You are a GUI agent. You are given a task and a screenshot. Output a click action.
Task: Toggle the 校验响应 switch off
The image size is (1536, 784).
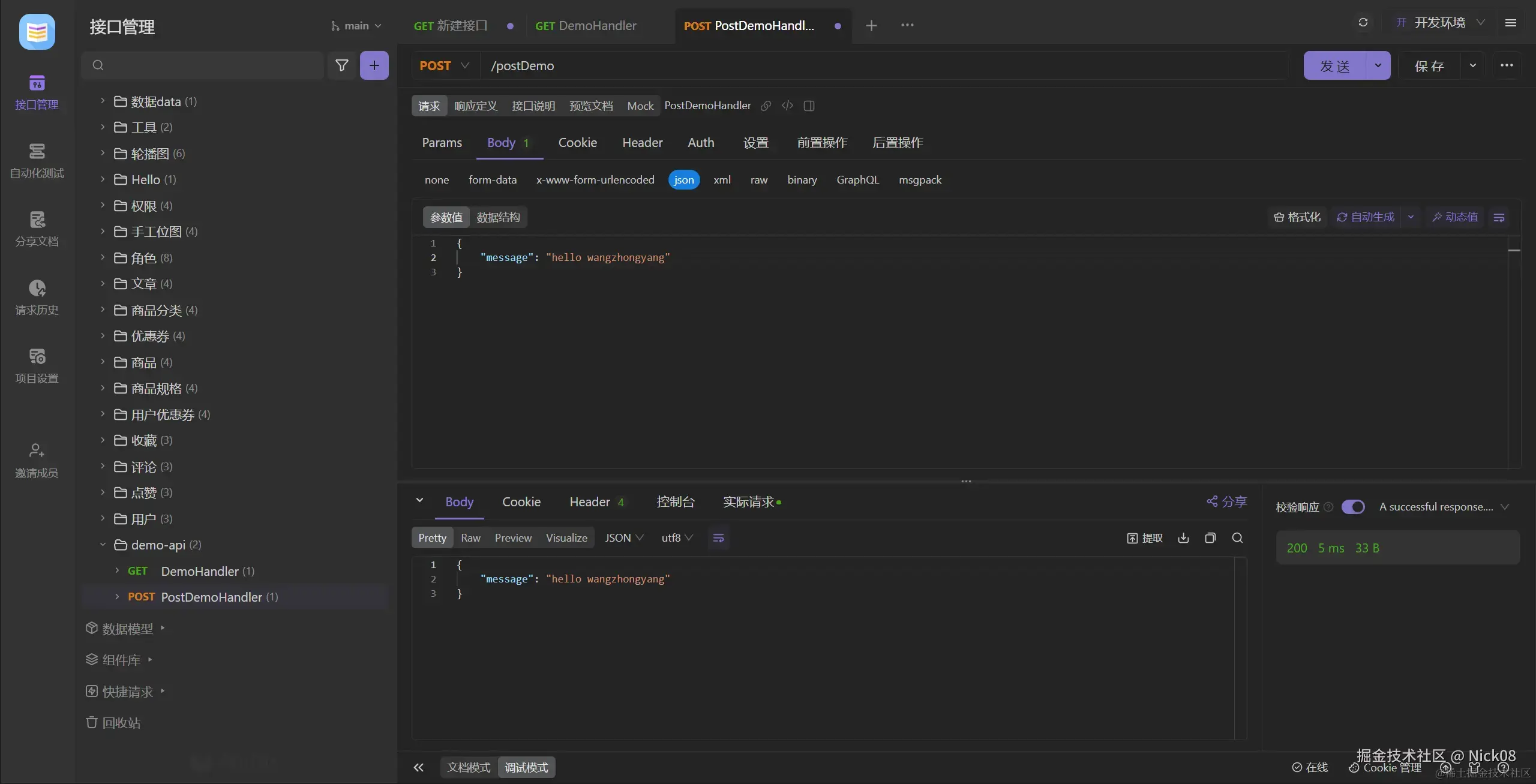click(x=1353, y=507)
